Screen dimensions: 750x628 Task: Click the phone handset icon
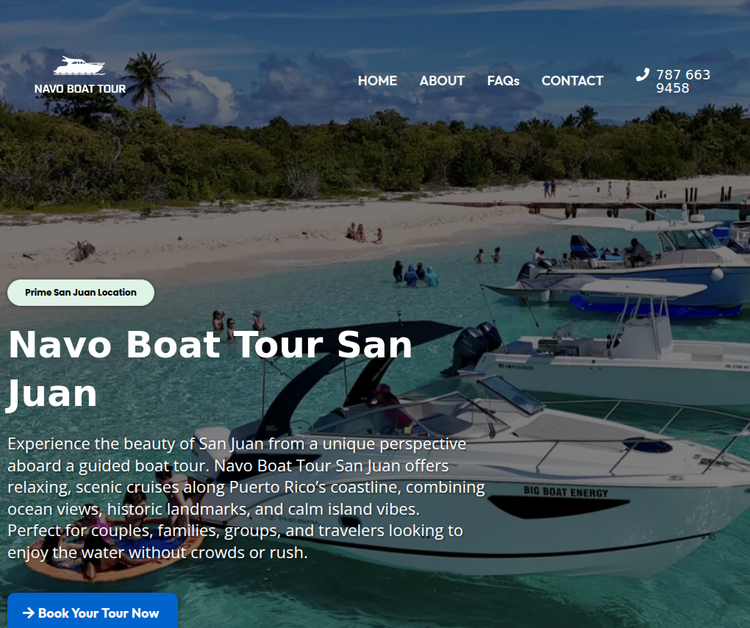(x=642, y=75)
